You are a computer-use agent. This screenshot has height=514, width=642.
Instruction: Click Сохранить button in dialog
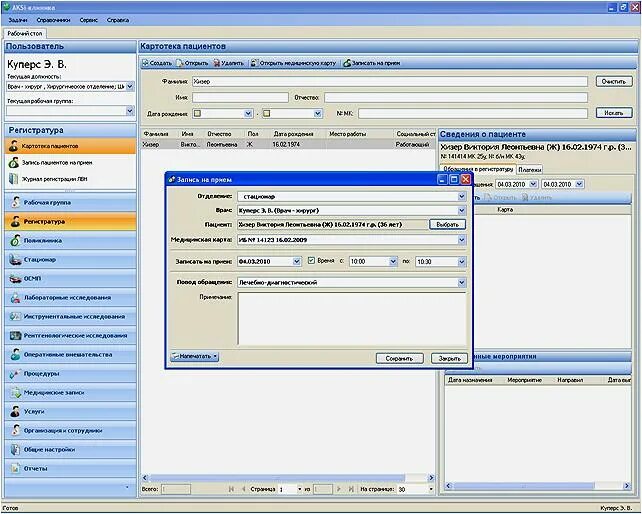(399, 358)
